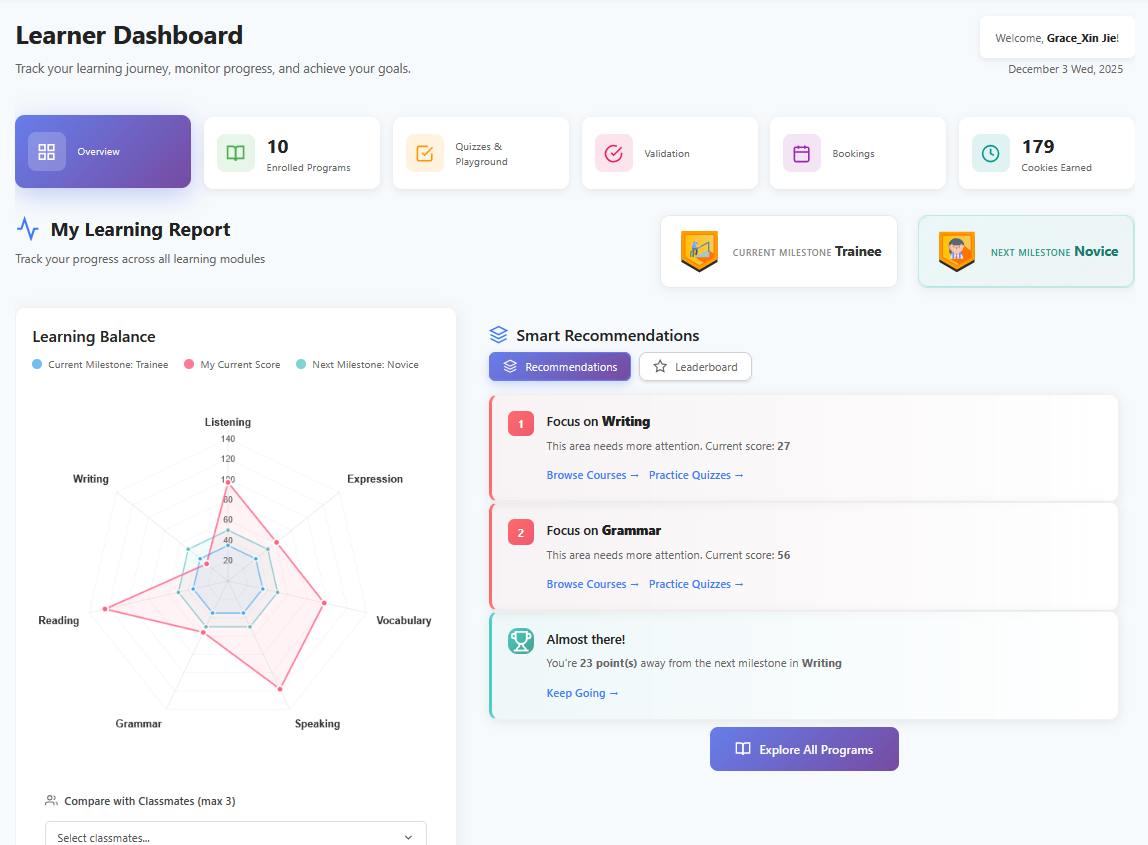Click the Reading data point on radar chart
The image size is (1148, 845).
[x=105, y=609]
